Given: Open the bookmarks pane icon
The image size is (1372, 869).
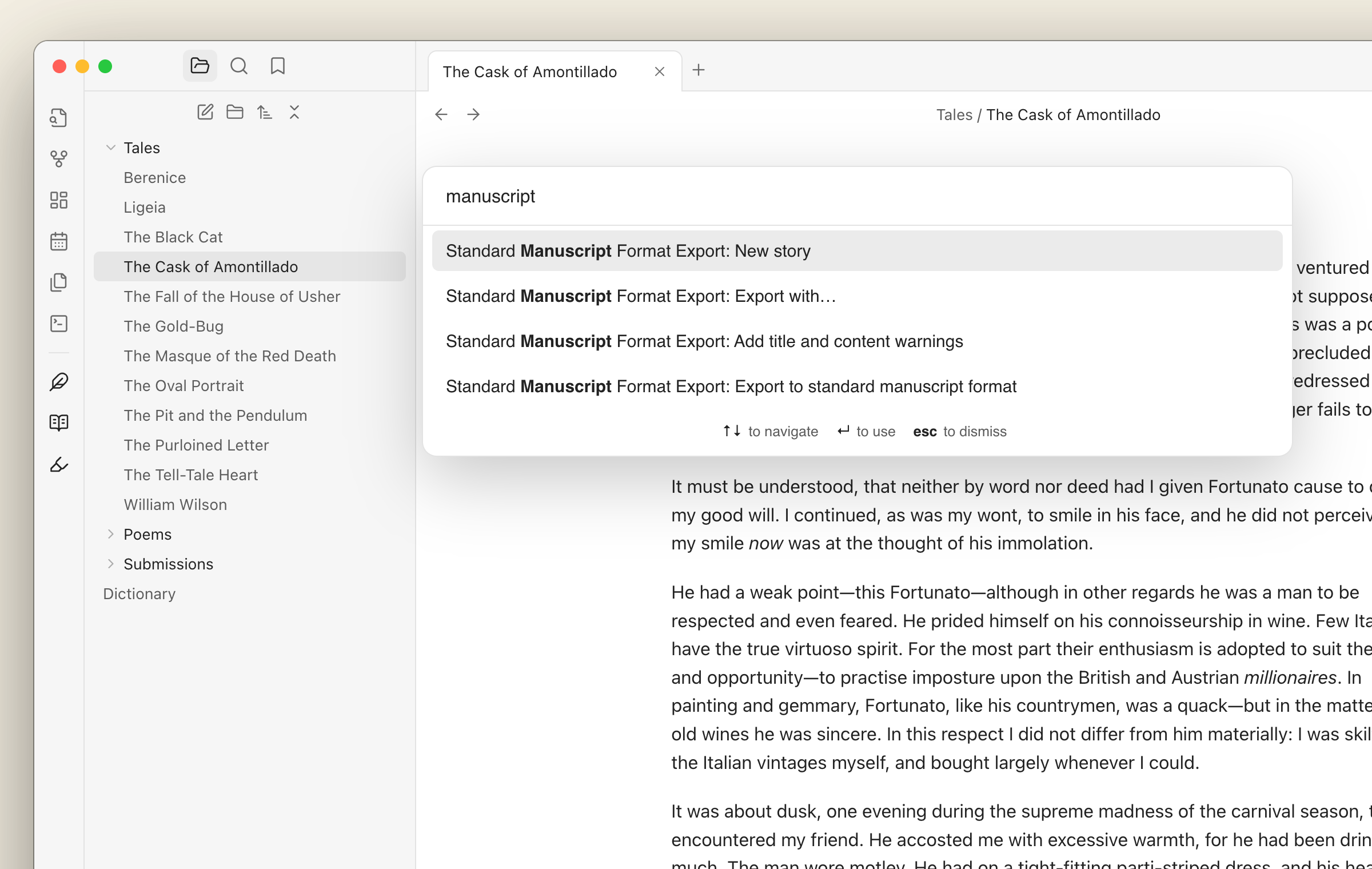Looking at the screenshot, I should click(x=278, y=66).
